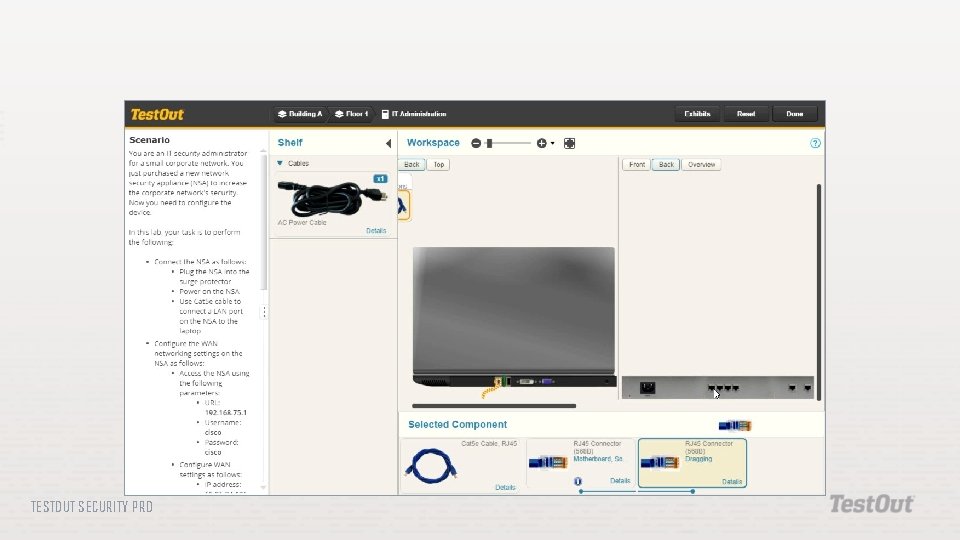Image resolution: width=960 pixels, height=540 pixels.
Task: Click the laptop's connected Ethernet port
Action: click(x=498, y=381)
